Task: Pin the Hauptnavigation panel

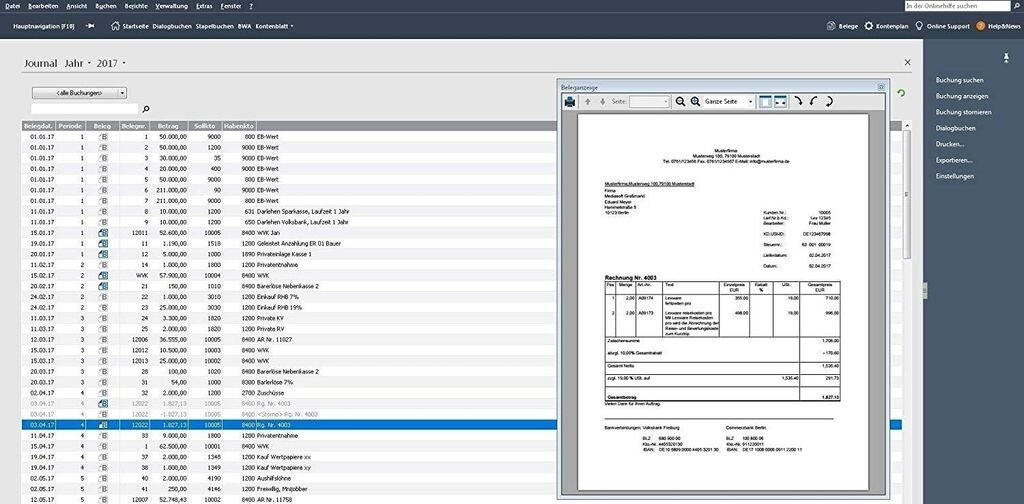Action: pyautogui.click(x=91, y=26)
